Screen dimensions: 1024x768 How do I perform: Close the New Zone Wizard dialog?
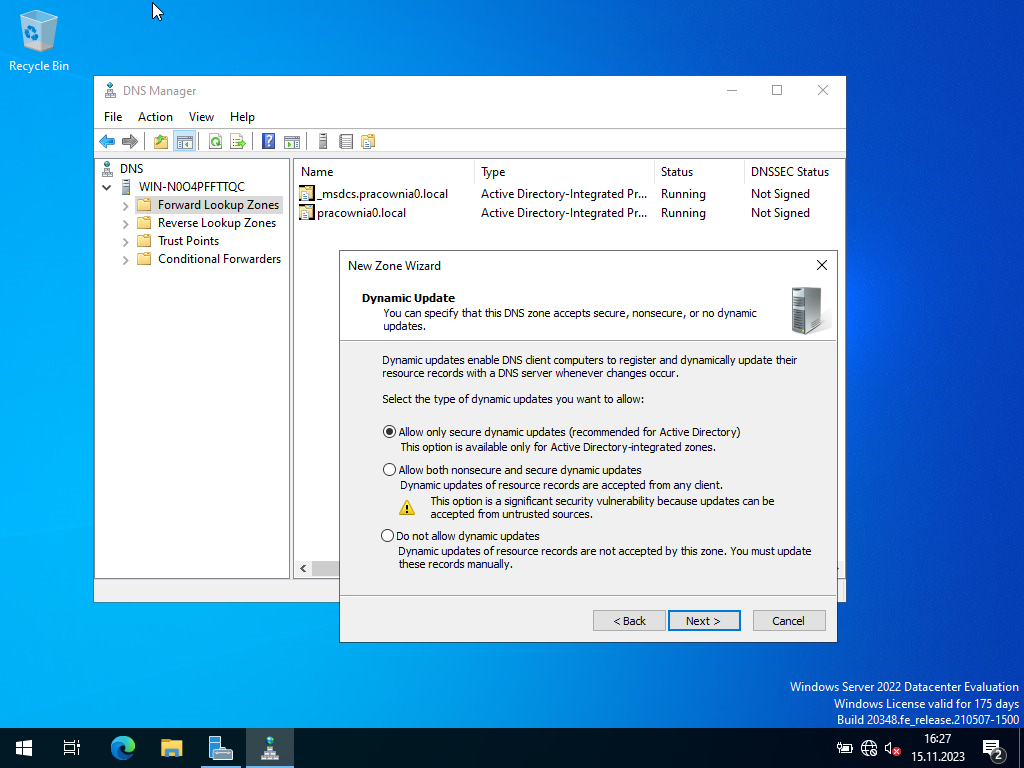822,264
